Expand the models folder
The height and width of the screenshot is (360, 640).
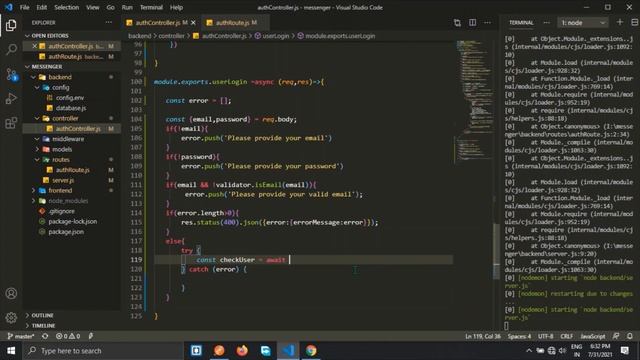pyautogui.click(x=62, y=149)
